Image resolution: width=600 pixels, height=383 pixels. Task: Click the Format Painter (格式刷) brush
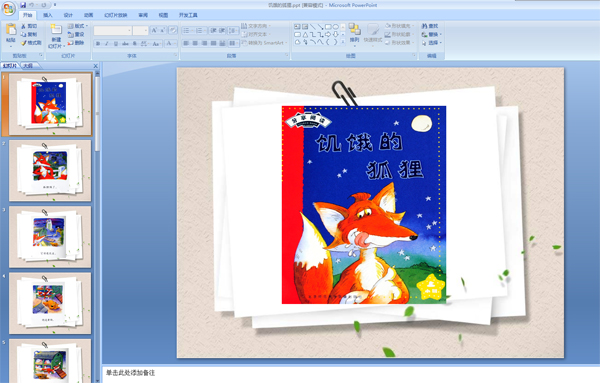click(23, 43)
